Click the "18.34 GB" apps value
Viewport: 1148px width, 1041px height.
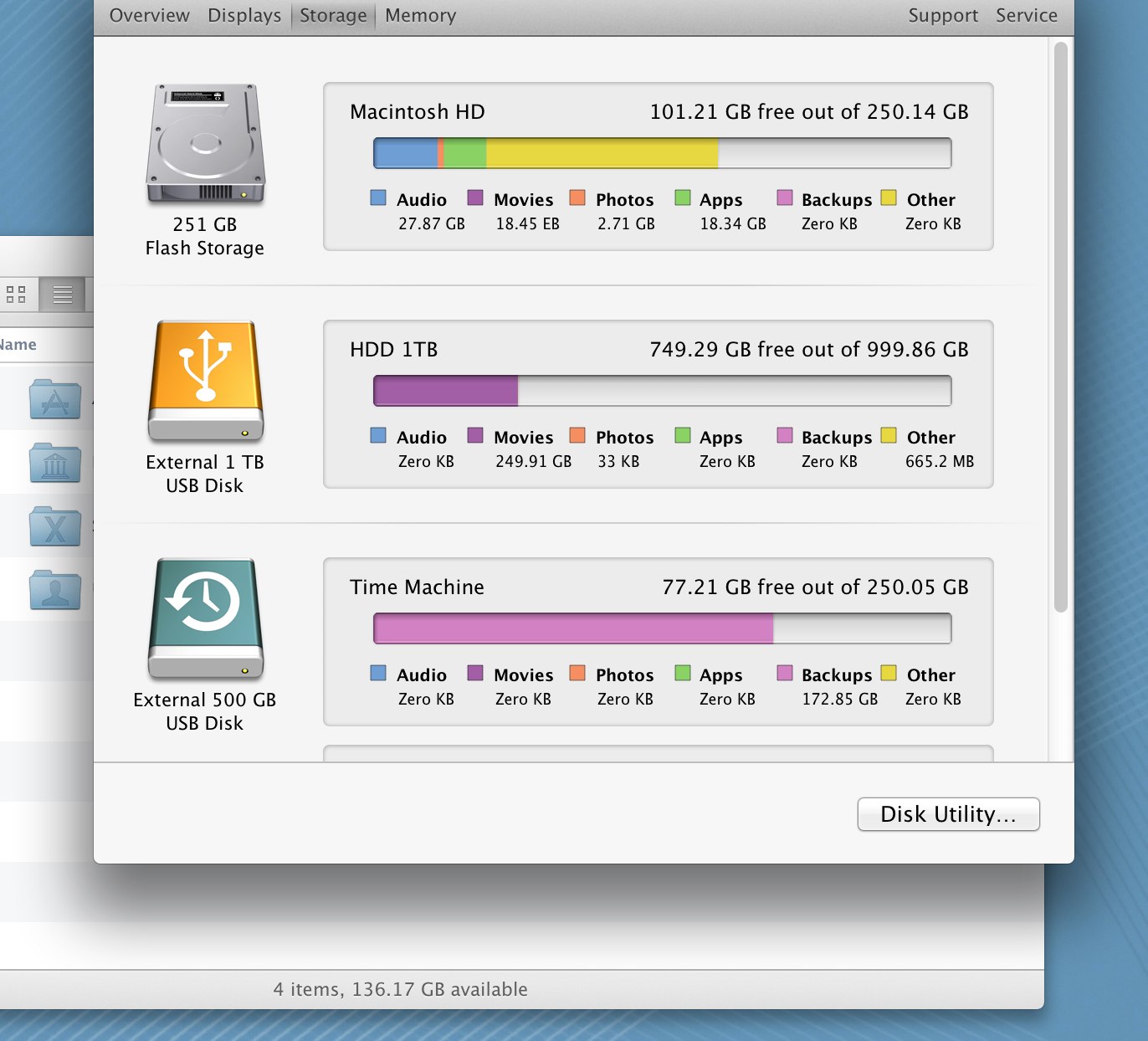point(733,224)
